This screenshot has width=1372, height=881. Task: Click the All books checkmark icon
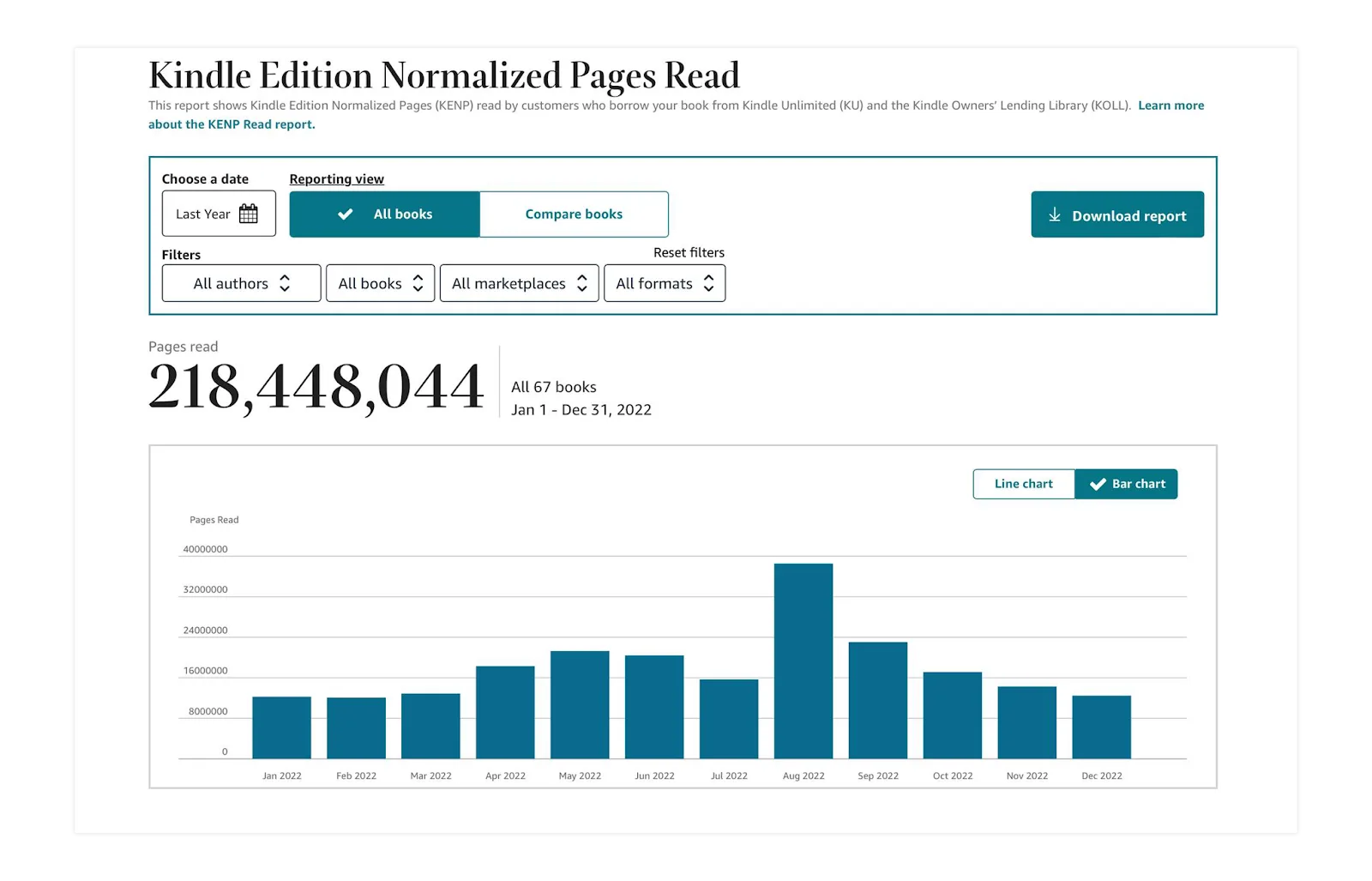point(345,214)
